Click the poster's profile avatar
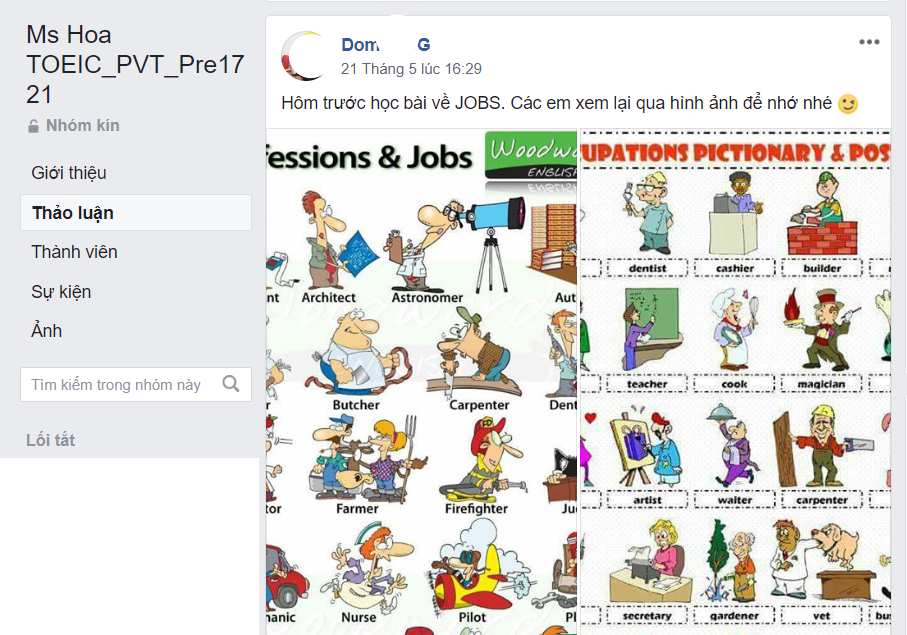Viewport: 907px width, 635px height. point(305,56)
